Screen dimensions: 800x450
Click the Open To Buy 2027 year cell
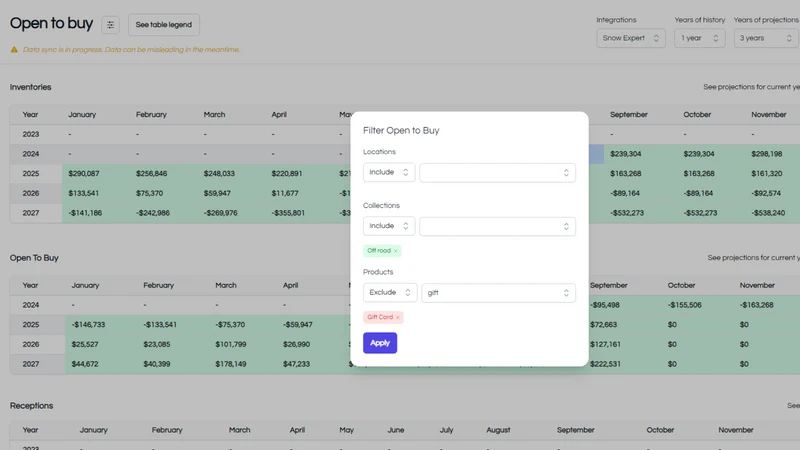(31, 364)
